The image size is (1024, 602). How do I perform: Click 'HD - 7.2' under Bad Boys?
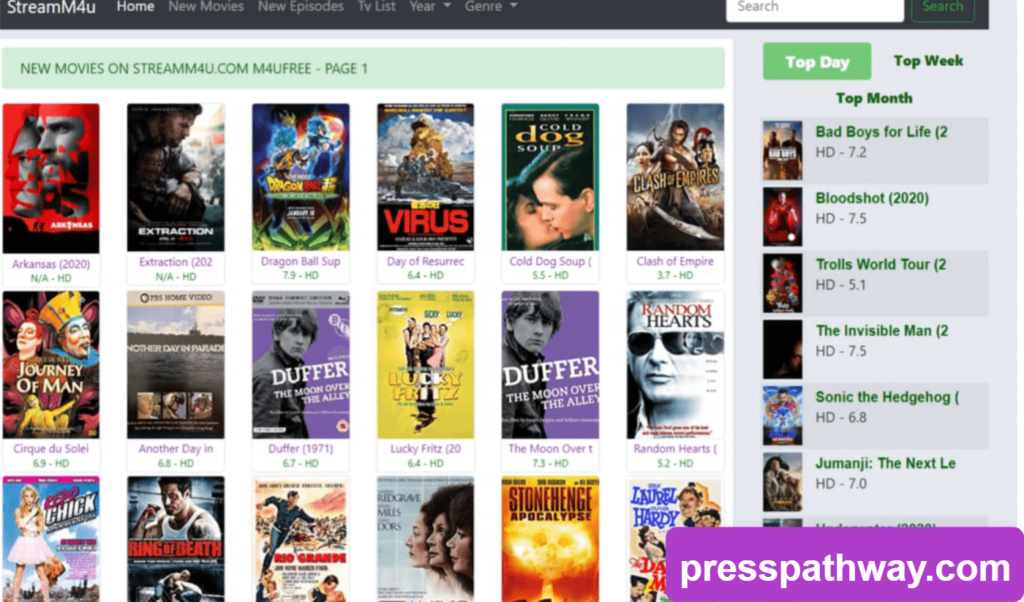coord(840,153)
